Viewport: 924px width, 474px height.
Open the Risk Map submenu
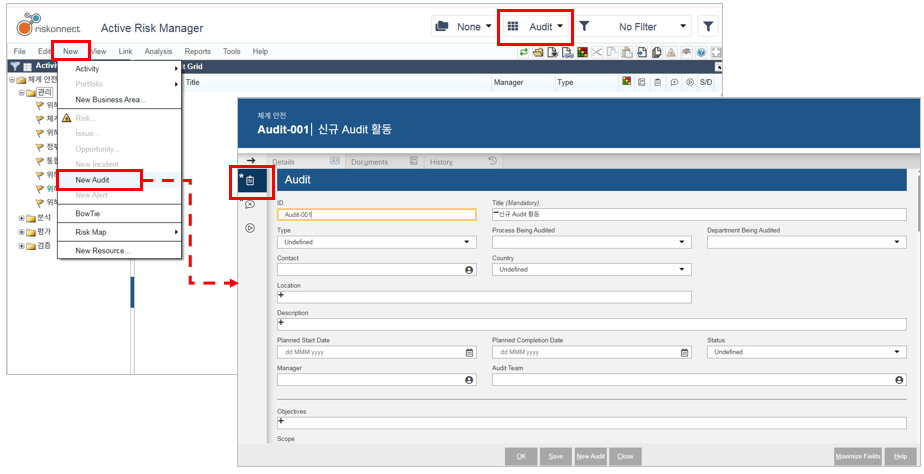pos(119,232)
